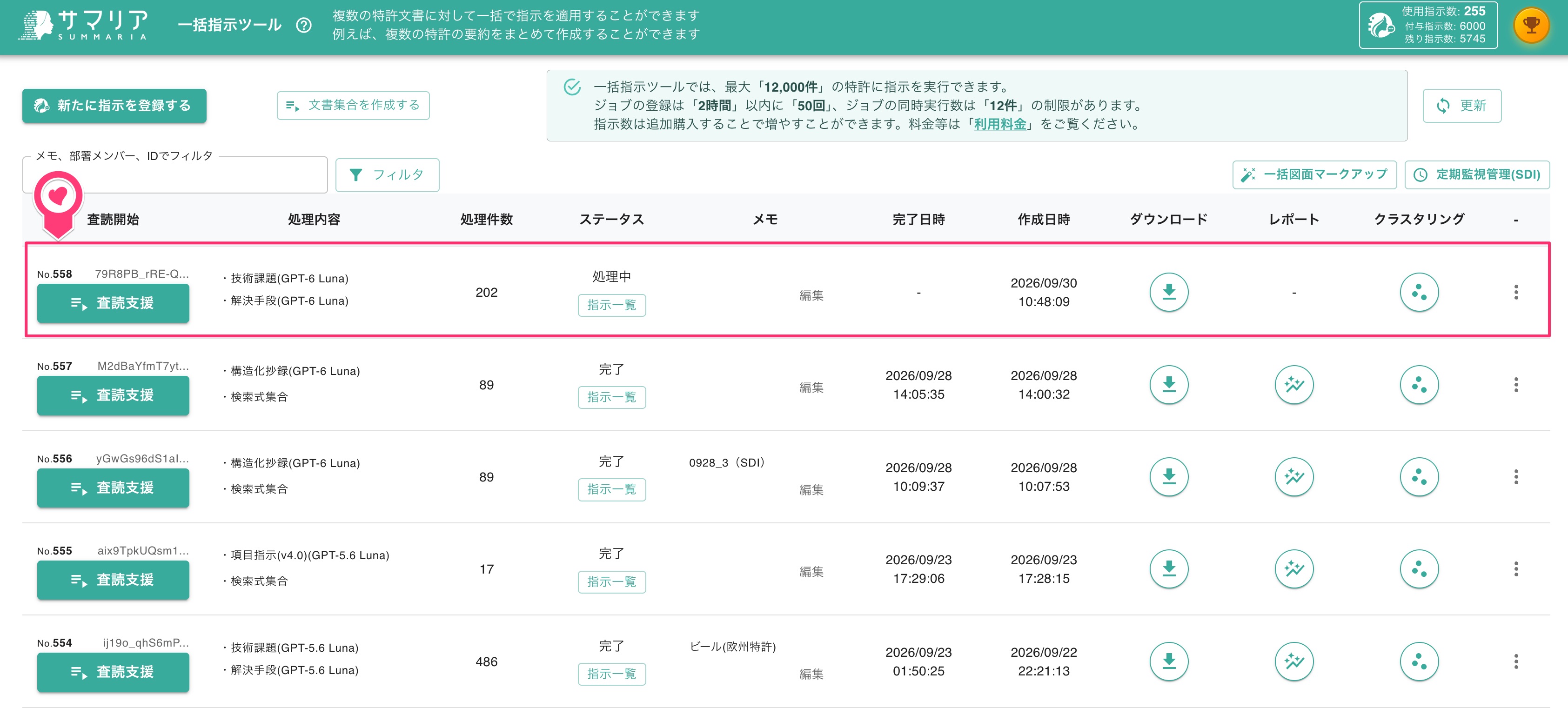Download results for job No.556
Viewport: 1568px width, 708px height.
1168,477
